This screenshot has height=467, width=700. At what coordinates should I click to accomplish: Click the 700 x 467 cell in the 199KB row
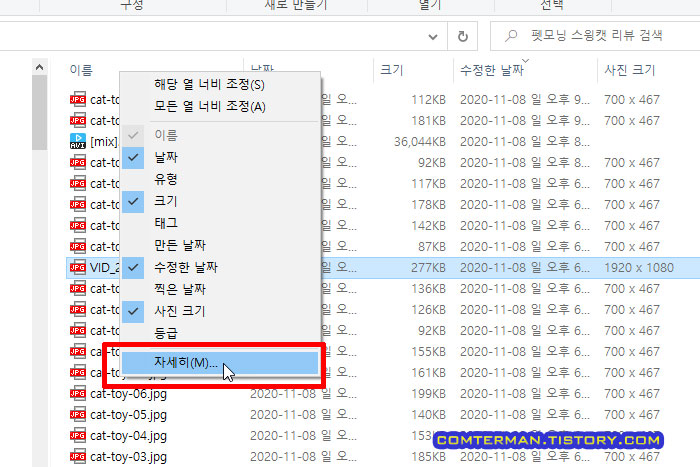click(632, 394)
